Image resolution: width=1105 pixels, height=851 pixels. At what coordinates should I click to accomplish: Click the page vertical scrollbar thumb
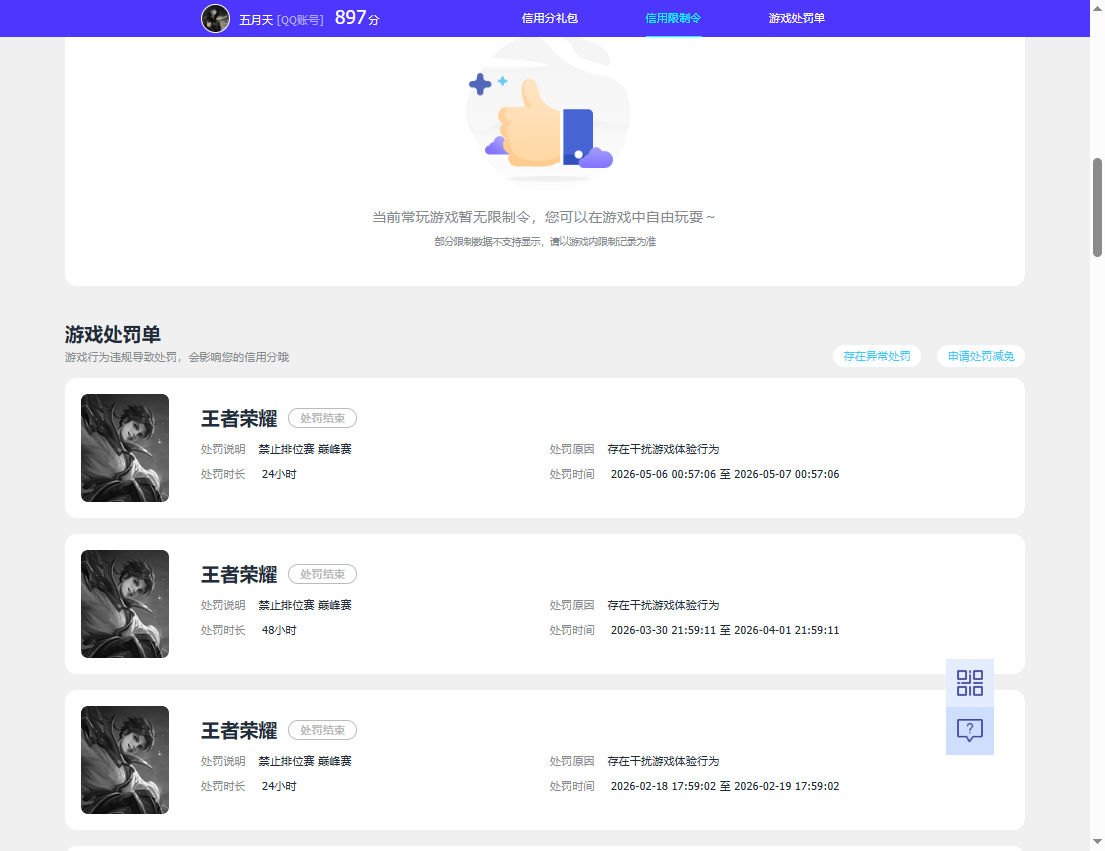click(1097, 208)
